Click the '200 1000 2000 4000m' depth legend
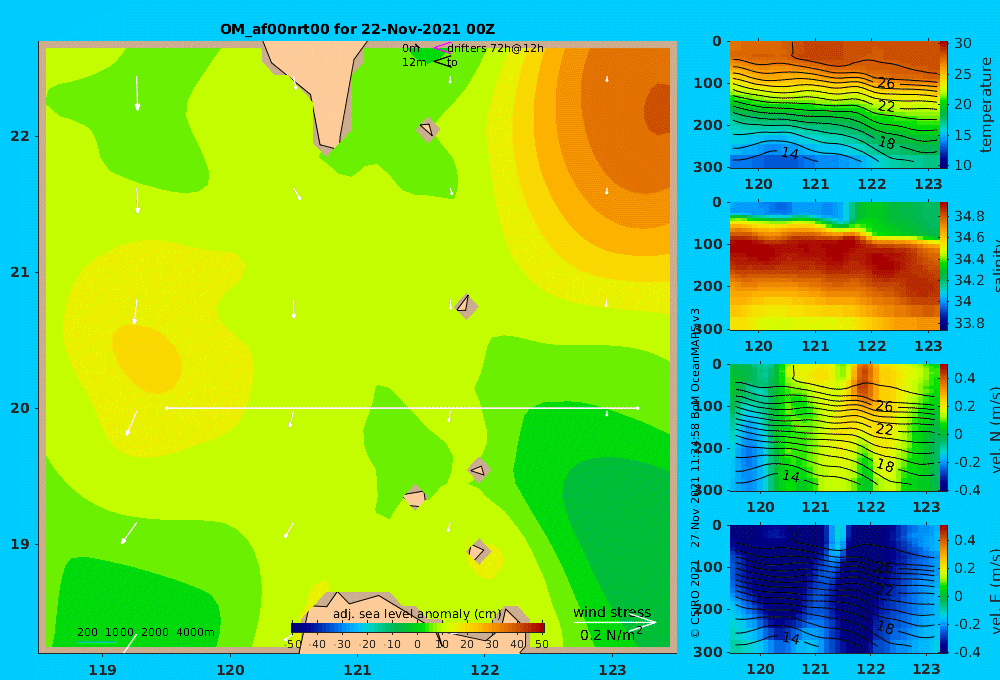The height and width of the screenshot is (680, 1000). pos(145,632)
